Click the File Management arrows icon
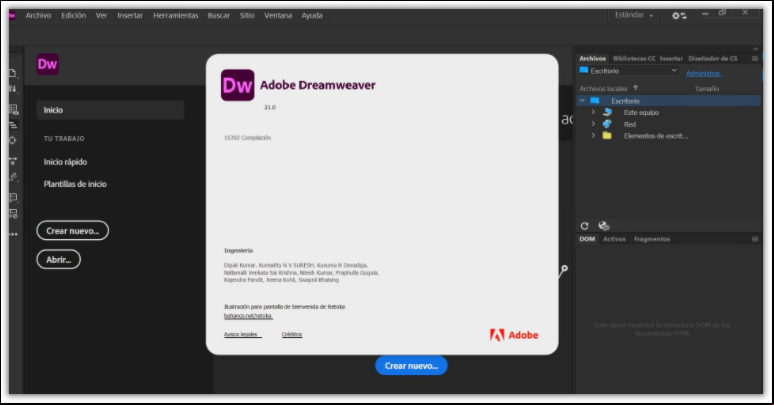Screen dimensions: 774x405 point(13,89)
